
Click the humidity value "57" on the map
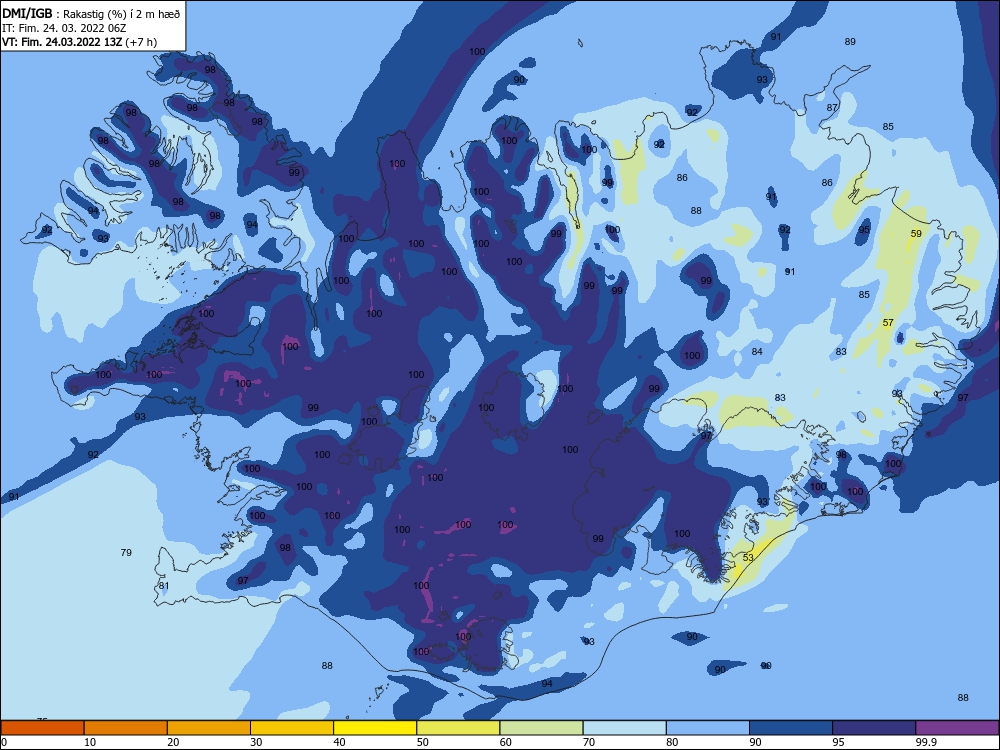[888, 323]
